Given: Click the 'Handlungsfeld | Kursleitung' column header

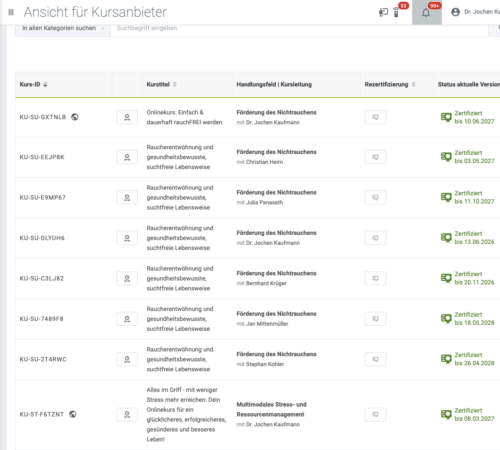Looking at the screenshot, I should (x=274, y=84).
